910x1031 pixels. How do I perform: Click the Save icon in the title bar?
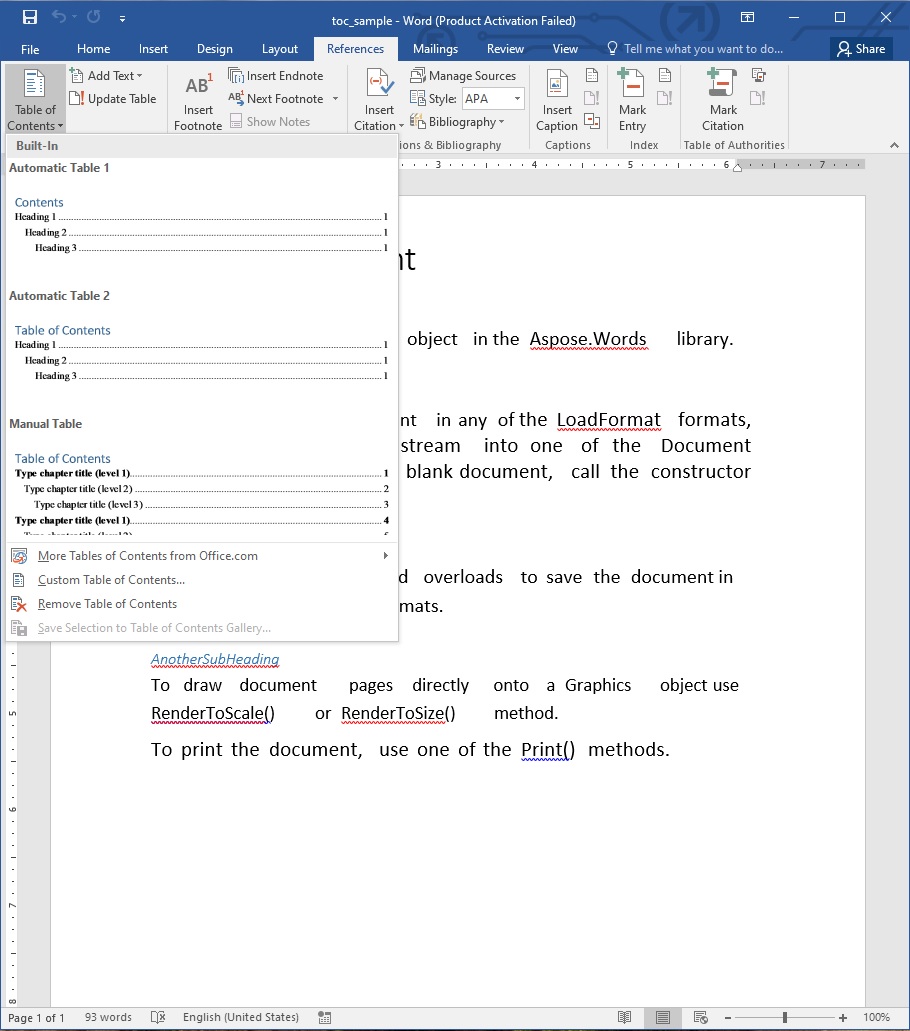tap(29, 17)
